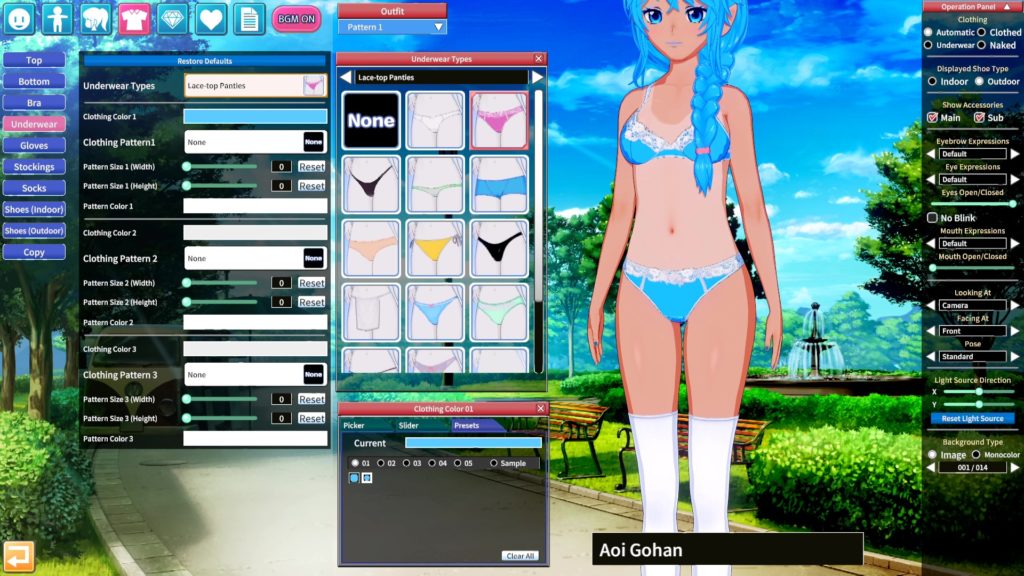The image size is (1024, 576).
Task: Open the accessories diamond icon
Action: tap(172, 19)
